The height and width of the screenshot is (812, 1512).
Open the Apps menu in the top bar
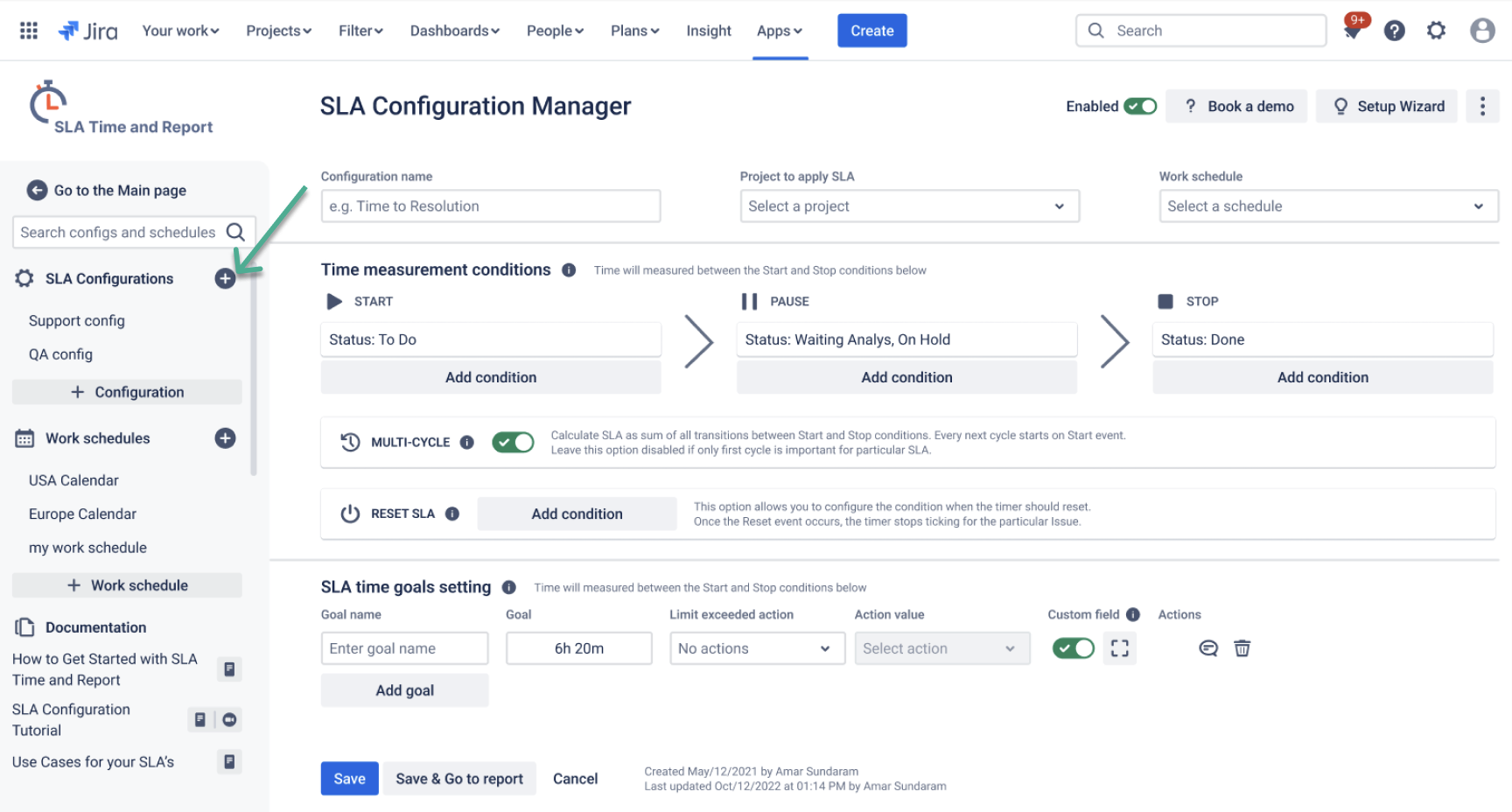[778, 30]
